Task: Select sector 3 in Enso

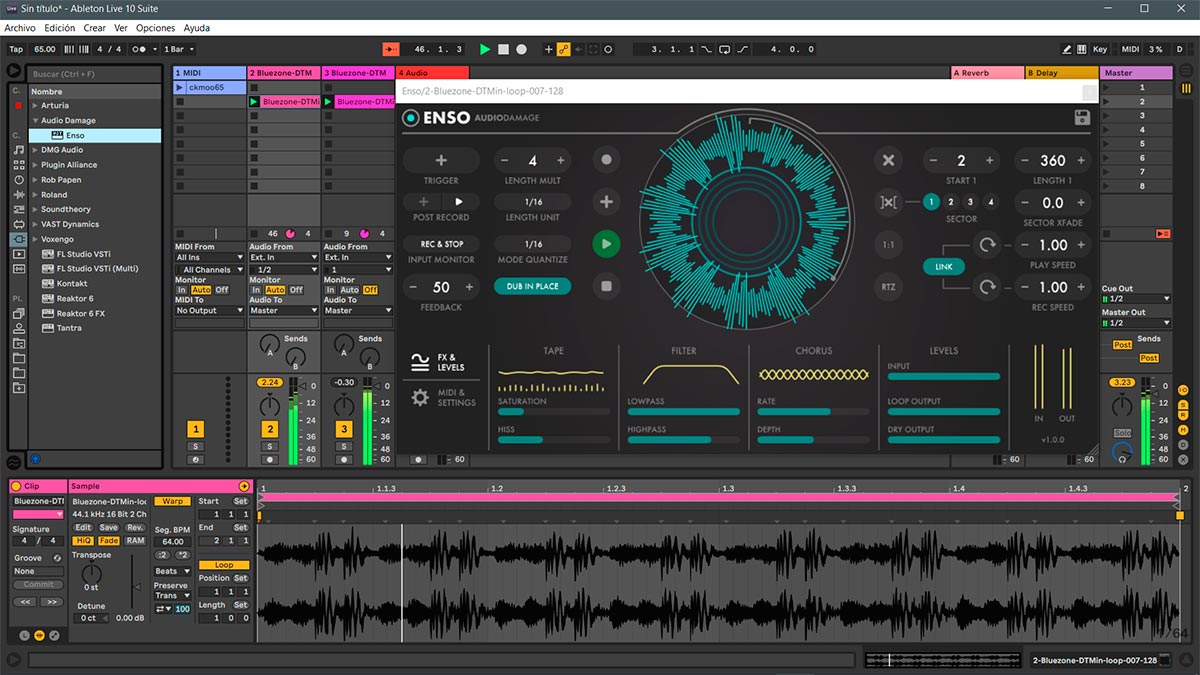Action: (x=970, y=202)
